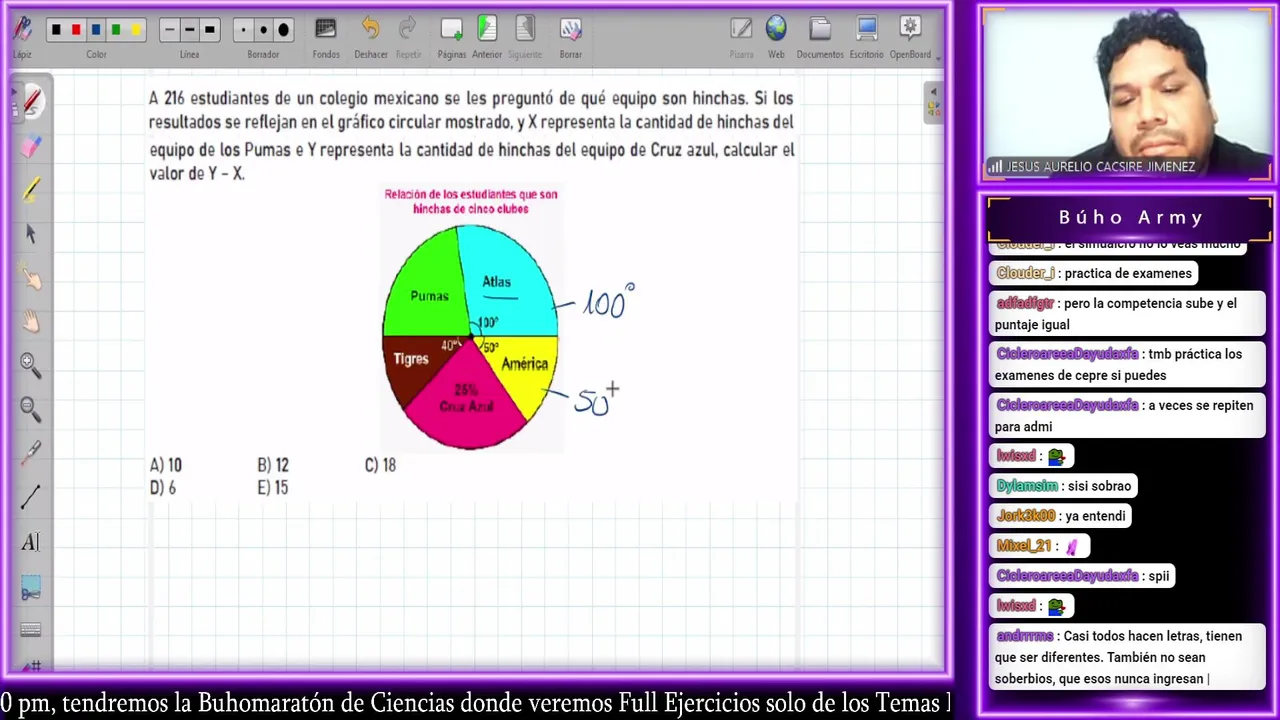
Task: Select small eraser size
Action: tap(243, 30)
